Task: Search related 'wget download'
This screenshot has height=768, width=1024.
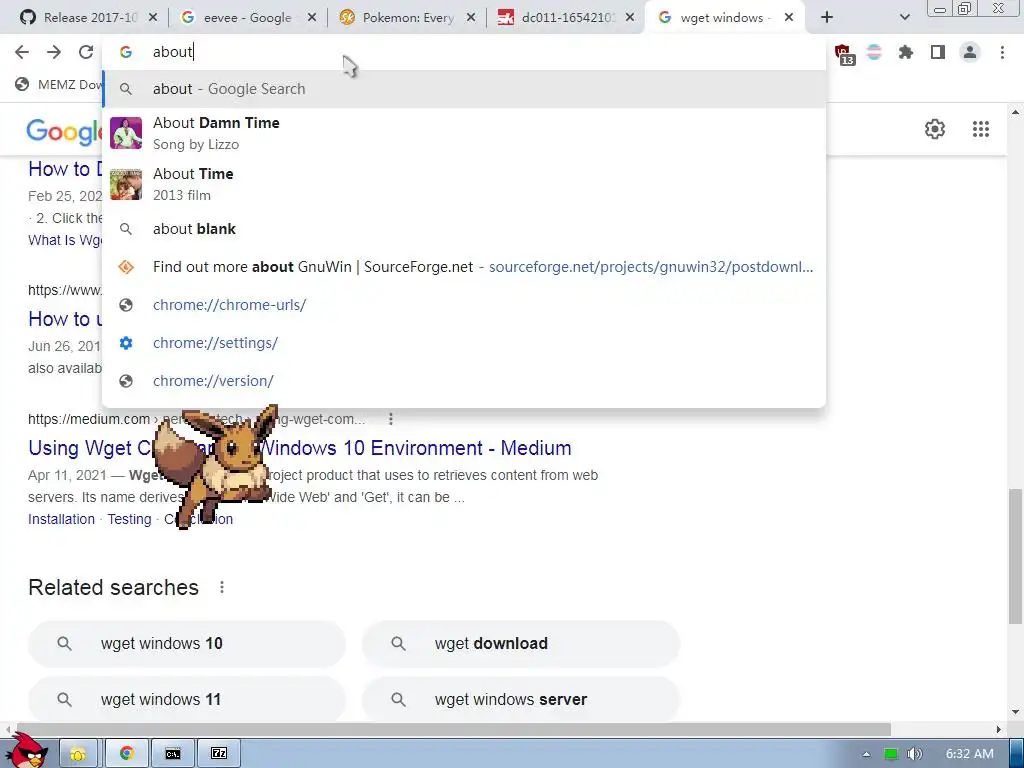Action: click(521, 644)
